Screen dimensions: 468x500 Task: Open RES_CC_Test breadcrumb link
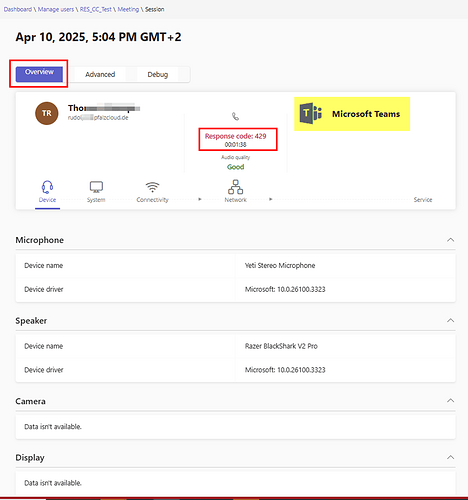point(96,9)
